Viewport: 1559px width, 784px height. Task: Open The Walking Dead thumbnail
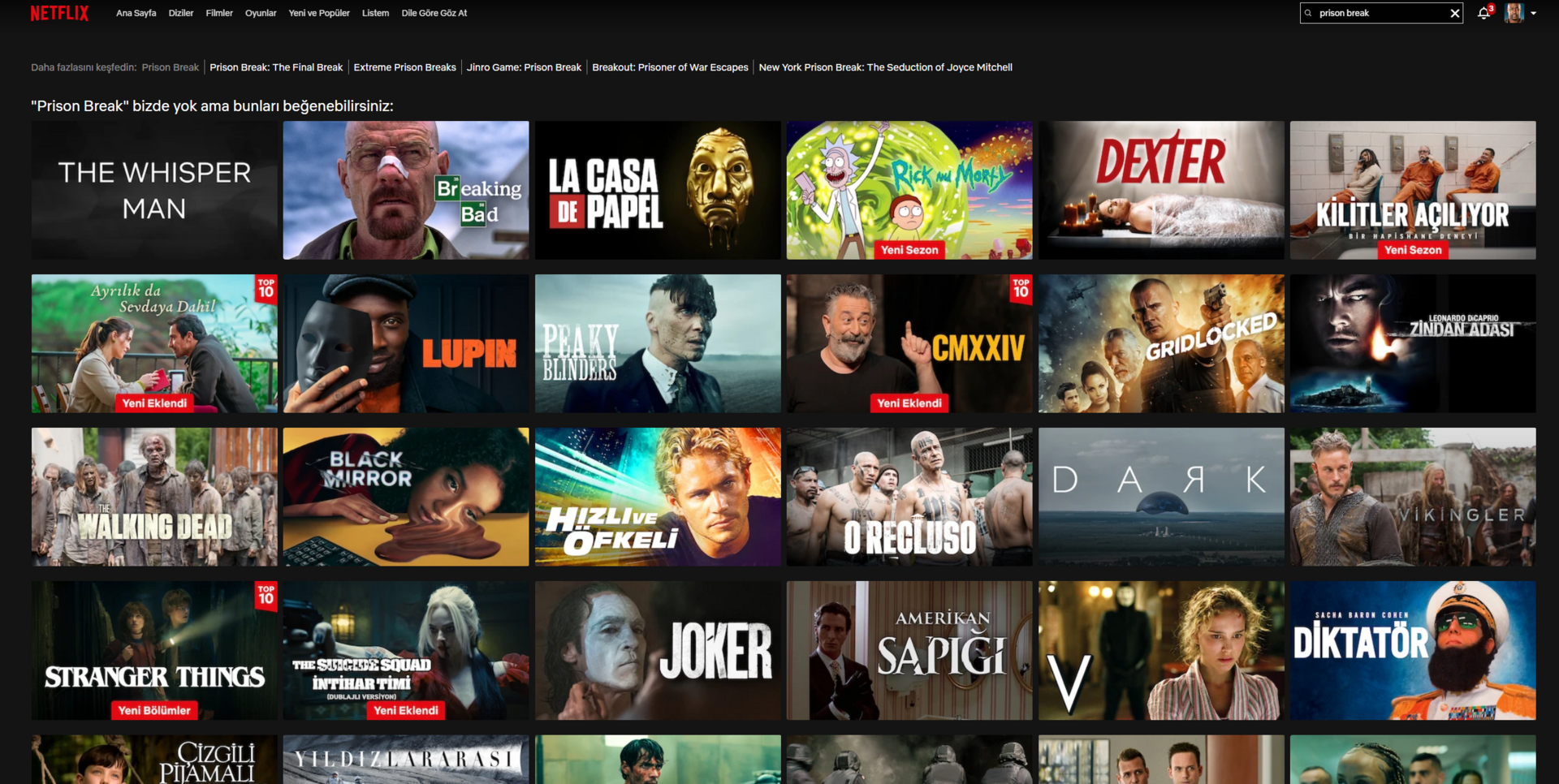pos(154,497)
